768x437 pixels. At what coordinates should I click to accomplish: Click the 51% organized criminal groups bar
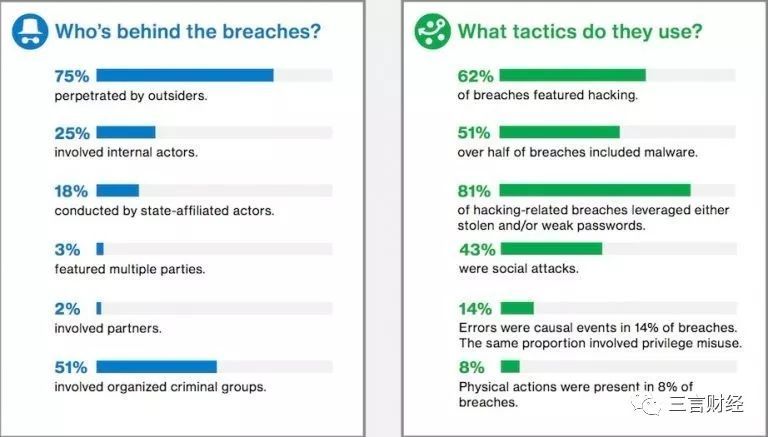(157, 366)
